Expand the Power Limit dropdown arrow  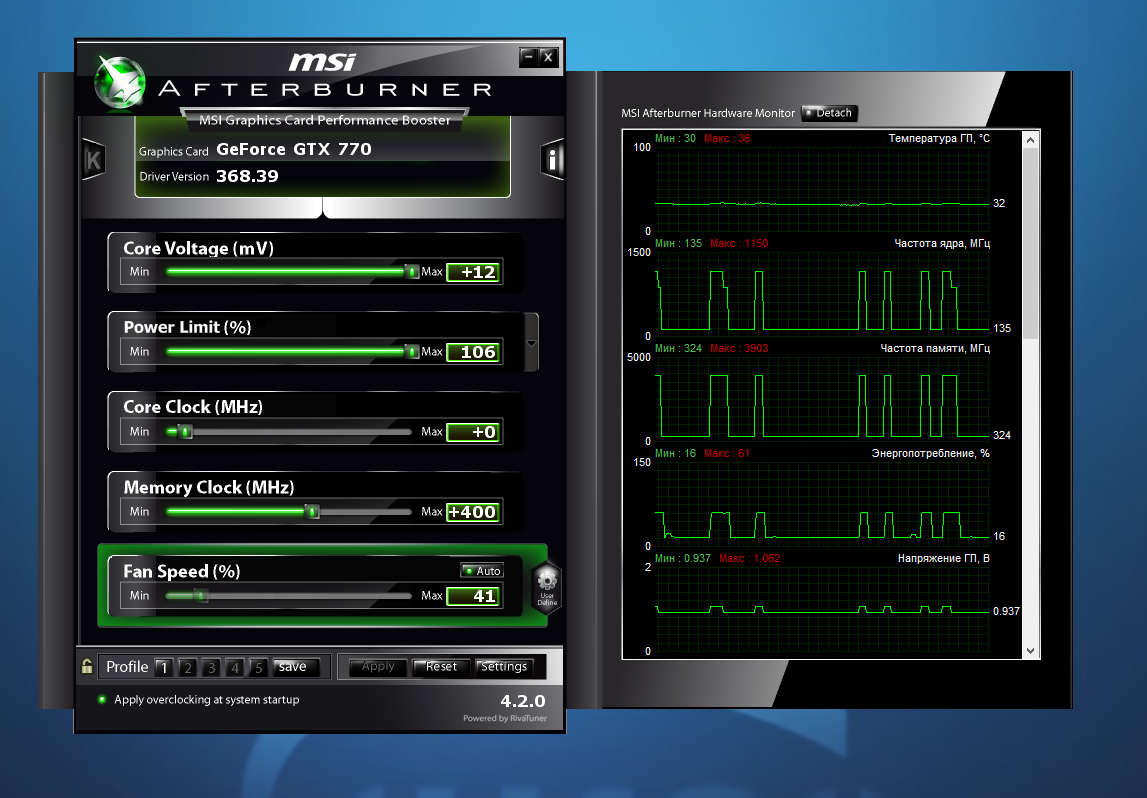(x=532, y=343)
